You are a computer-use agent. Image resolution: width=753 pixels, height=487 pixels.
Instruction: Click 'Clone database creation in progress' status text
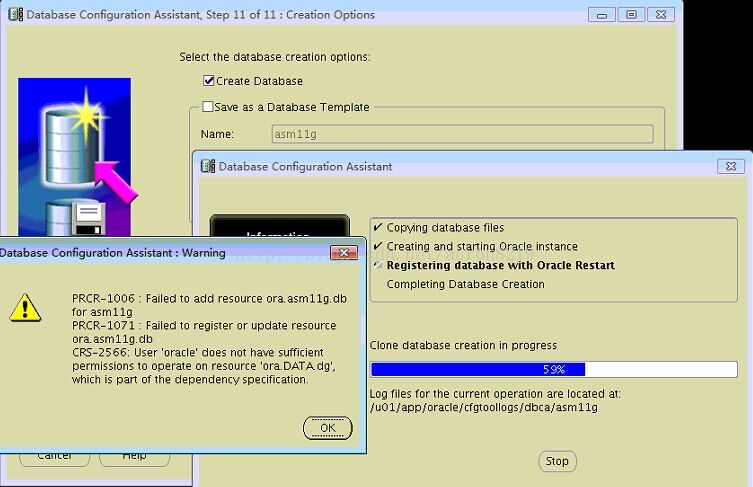[x=463, y=345]
